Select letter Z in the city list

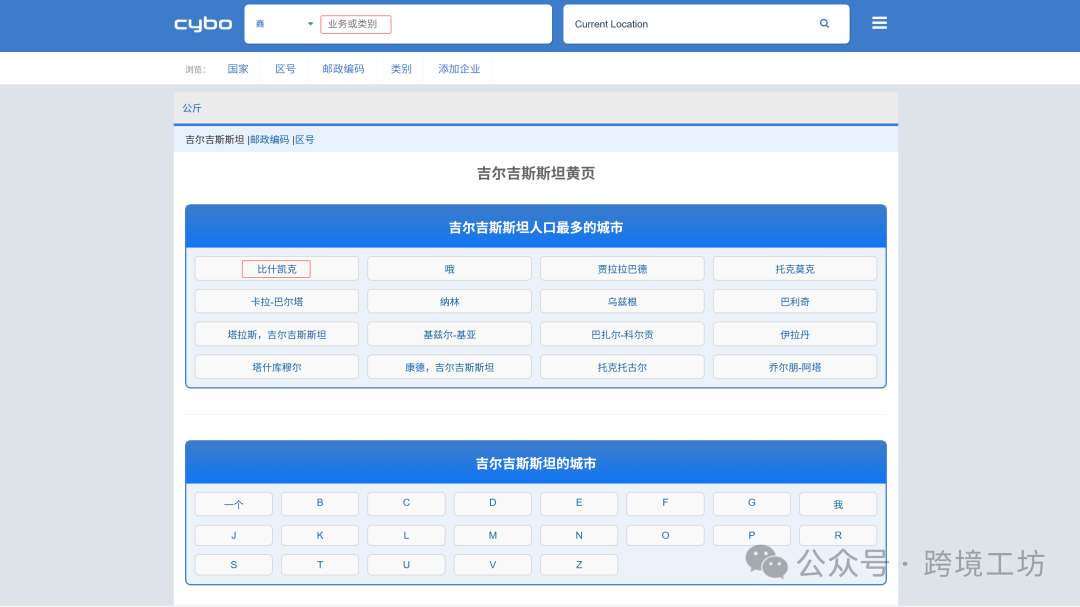[578, 564]
